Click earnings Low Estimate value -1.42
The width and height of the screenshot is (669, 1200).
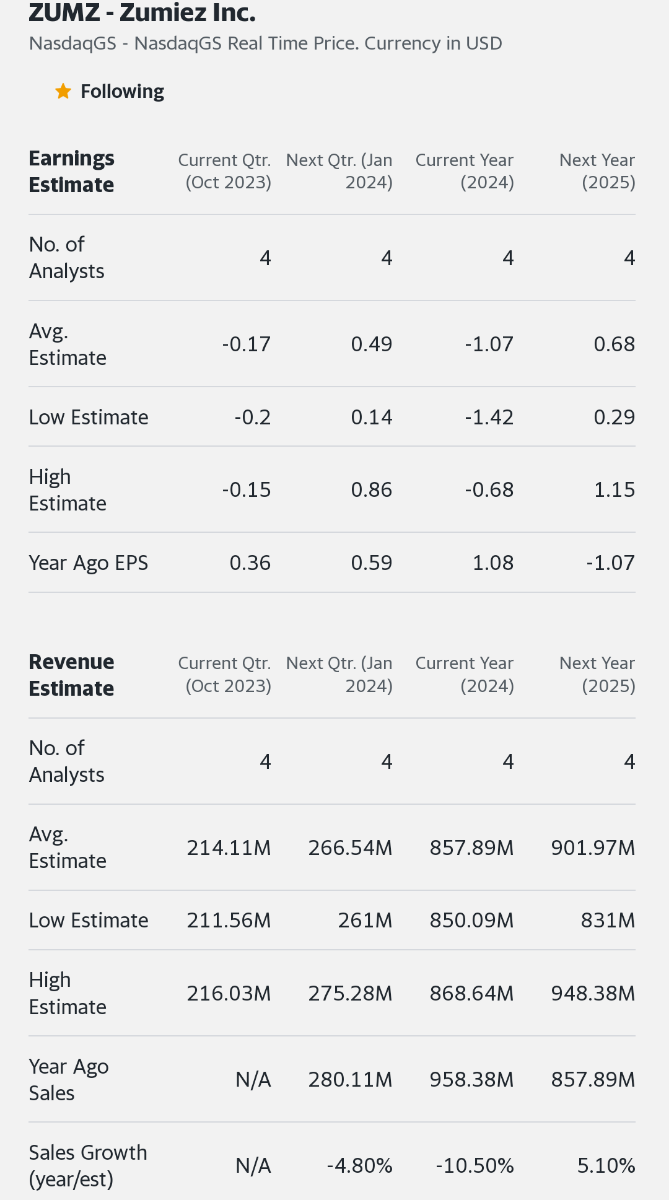point(489,417)
